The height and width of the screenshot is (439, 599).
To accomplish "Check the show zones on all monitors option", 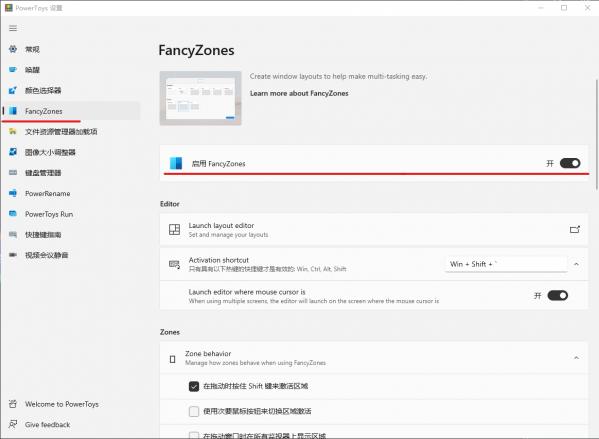I will 194,436.
